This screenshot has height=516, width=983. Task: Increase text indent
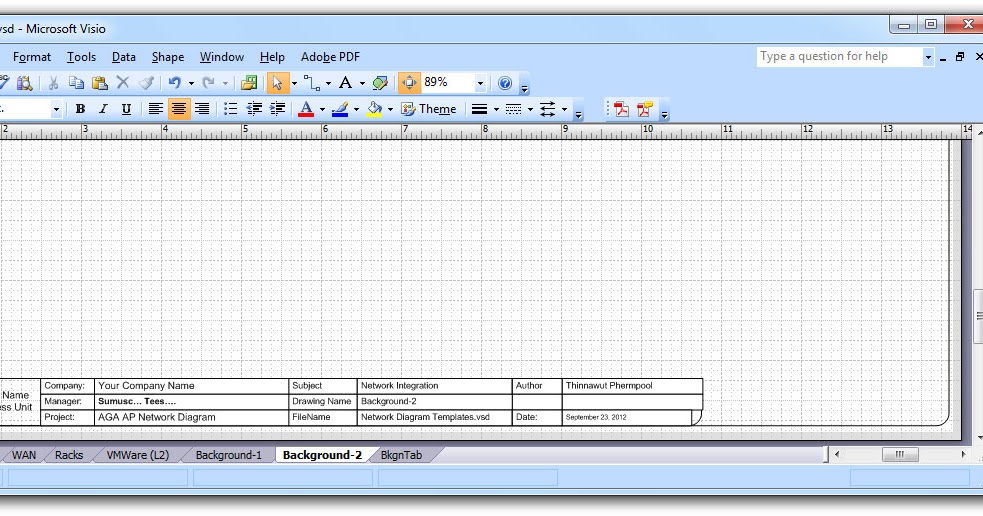[277, 109]
